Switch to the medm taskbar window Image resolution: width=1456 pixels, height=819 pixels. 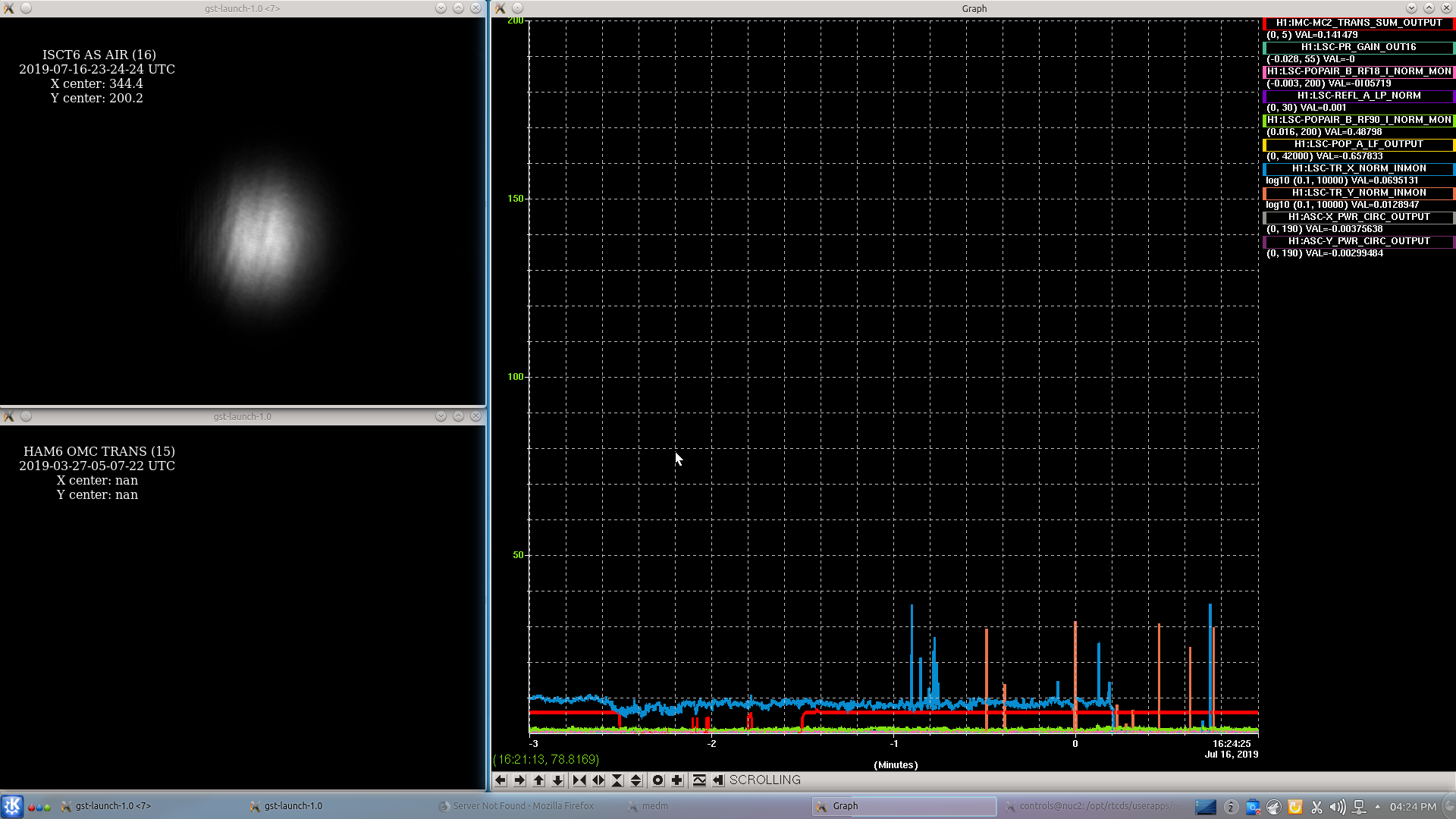click(654, 806)
